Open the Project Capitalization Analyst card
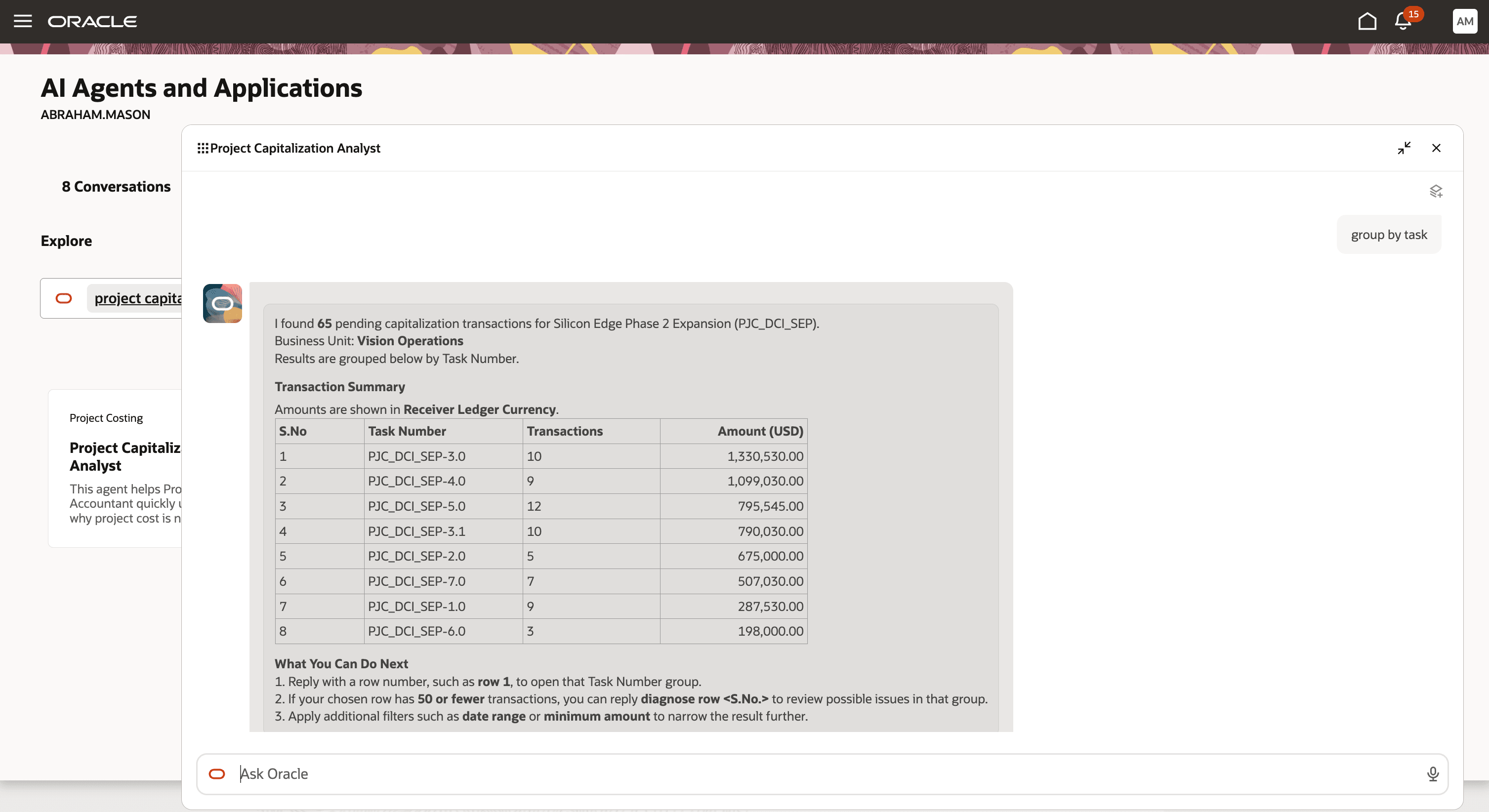Screen dimensions: 1489x812 115,469
